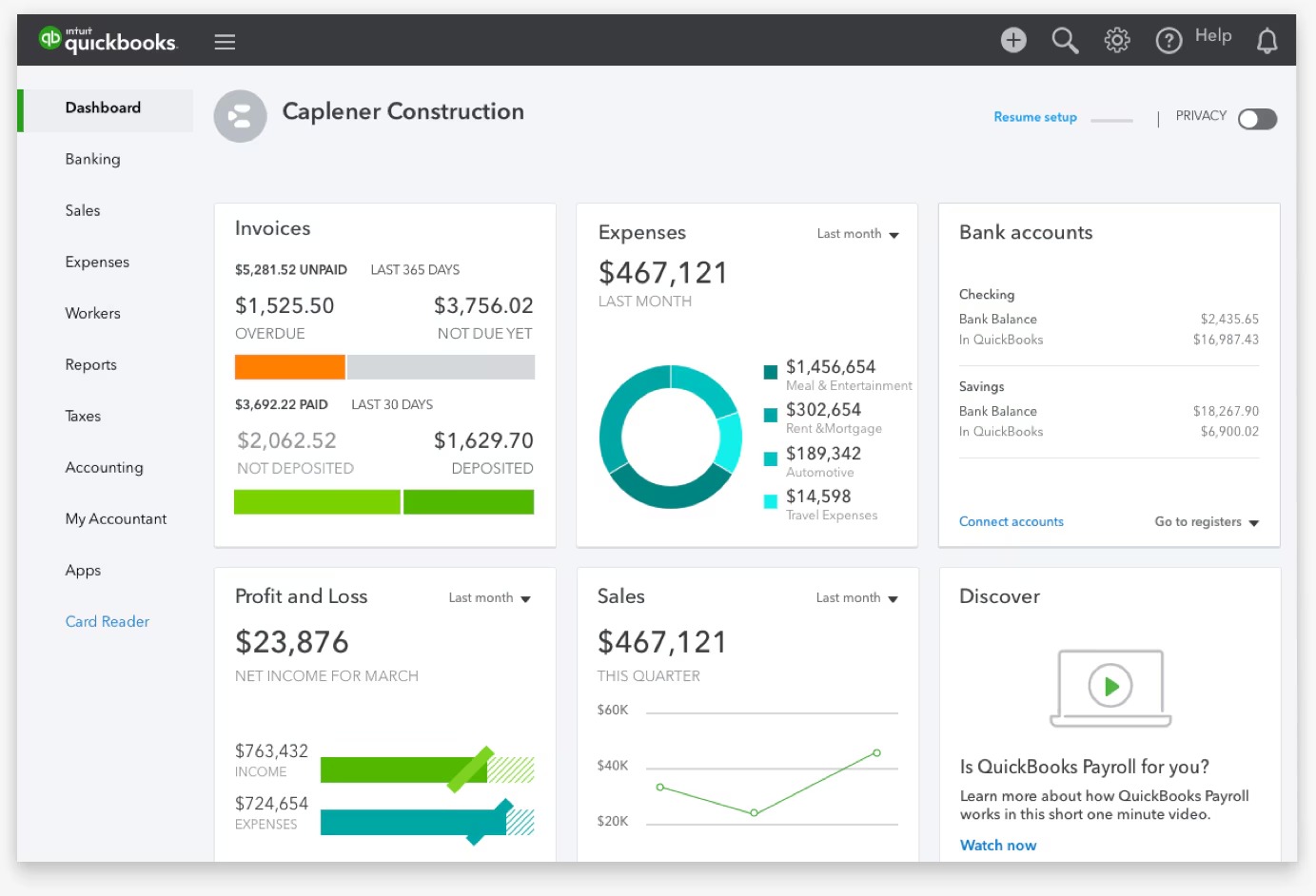Click the Caplener Construction company avatar
The height and width of the screenshot is (896, 1316).
(240, 115)
